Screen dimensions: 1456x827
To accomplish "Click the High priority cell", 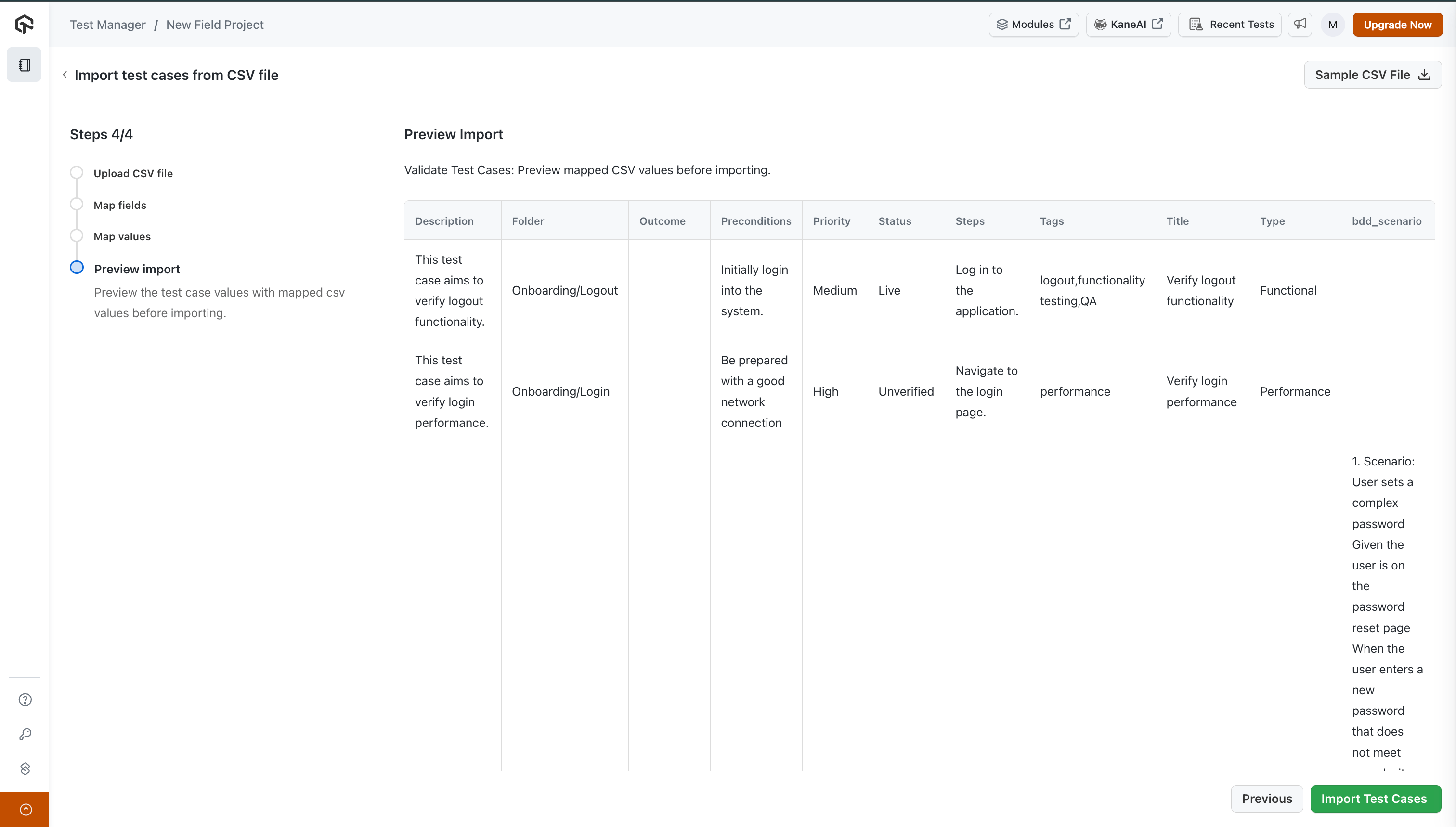I will click(x=834, y=391).
